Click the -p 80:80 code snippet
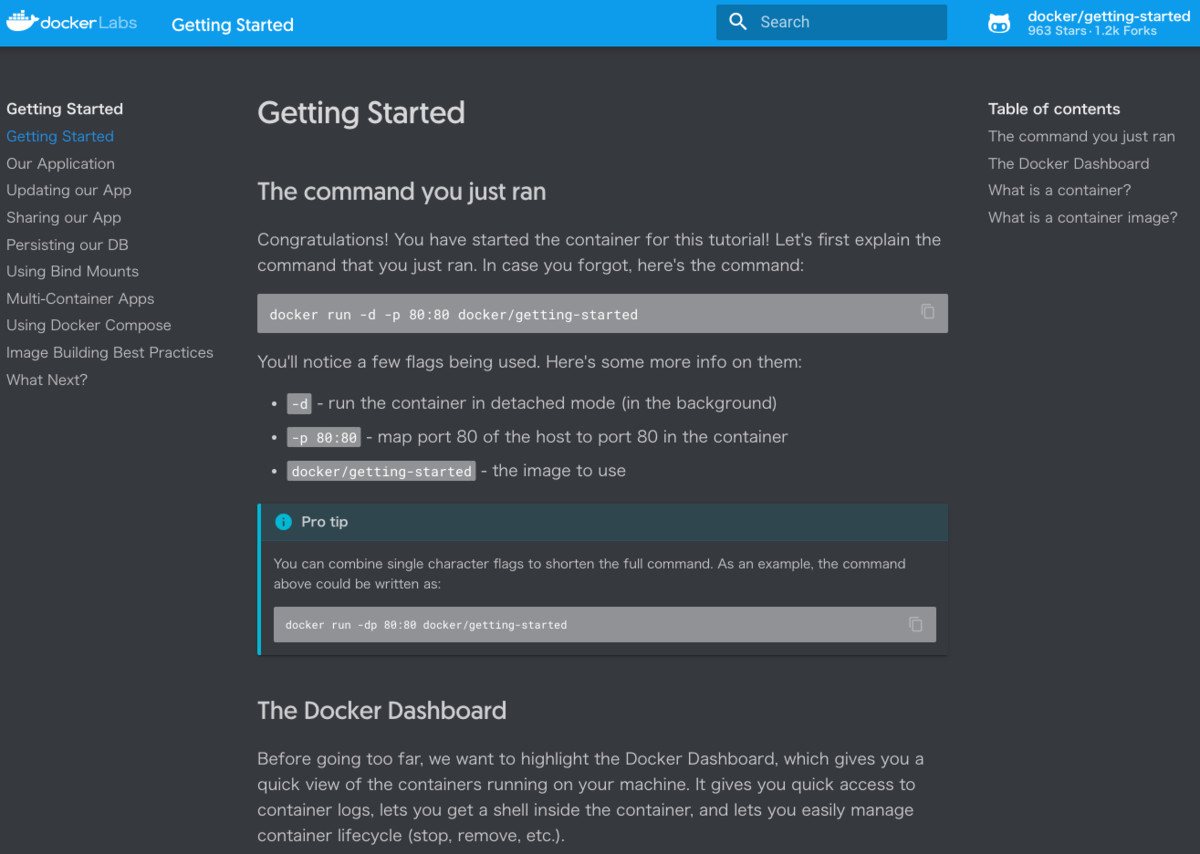 pyautogui.click(x=324, y=438)
